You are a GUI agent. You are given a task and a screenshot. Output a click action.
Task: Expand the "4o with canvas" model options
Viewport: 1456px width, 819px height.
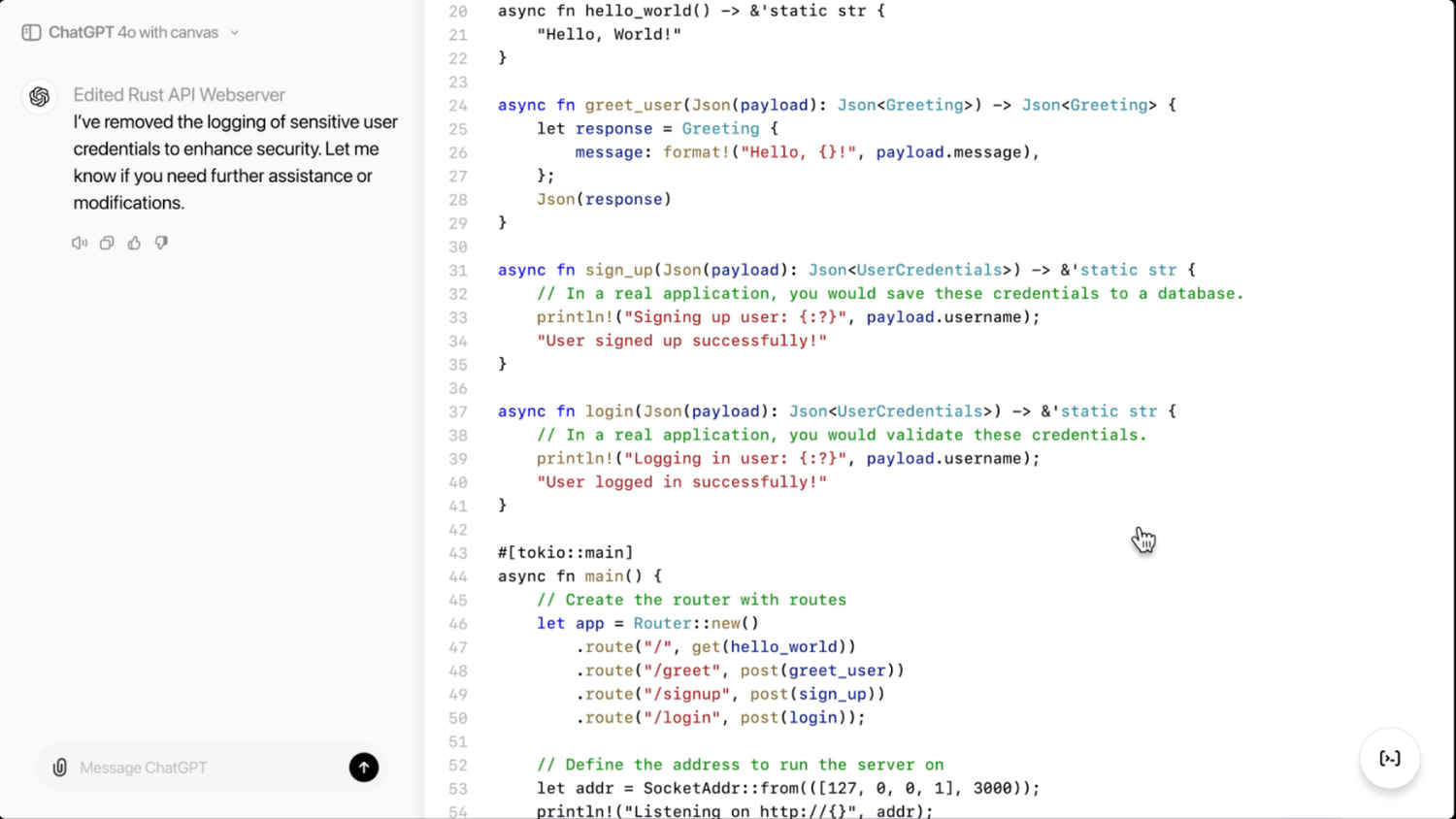coord(233,31)
